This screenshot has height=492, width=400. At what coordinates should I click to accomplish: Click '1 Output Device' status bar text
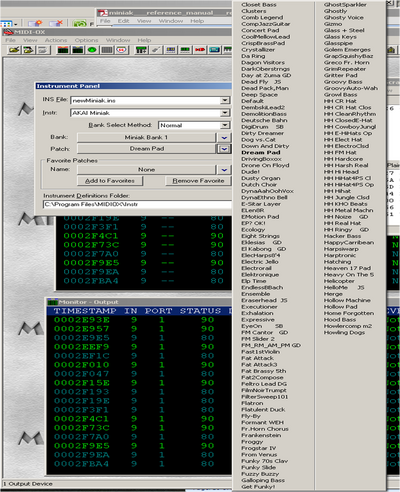point(28,484)
